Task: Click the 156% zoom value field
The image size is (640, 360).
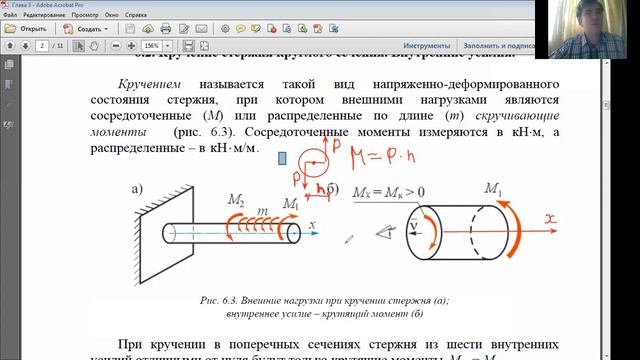Action: (x=152, y=46)
